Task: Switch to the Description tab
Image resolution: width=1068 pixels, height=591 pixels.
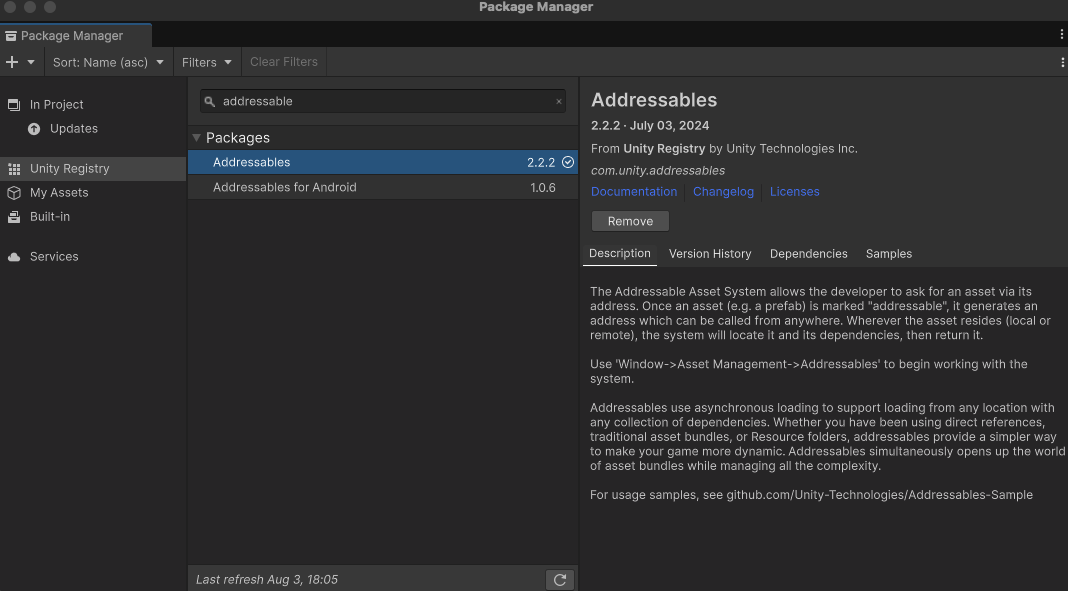Action: (620, 254)
